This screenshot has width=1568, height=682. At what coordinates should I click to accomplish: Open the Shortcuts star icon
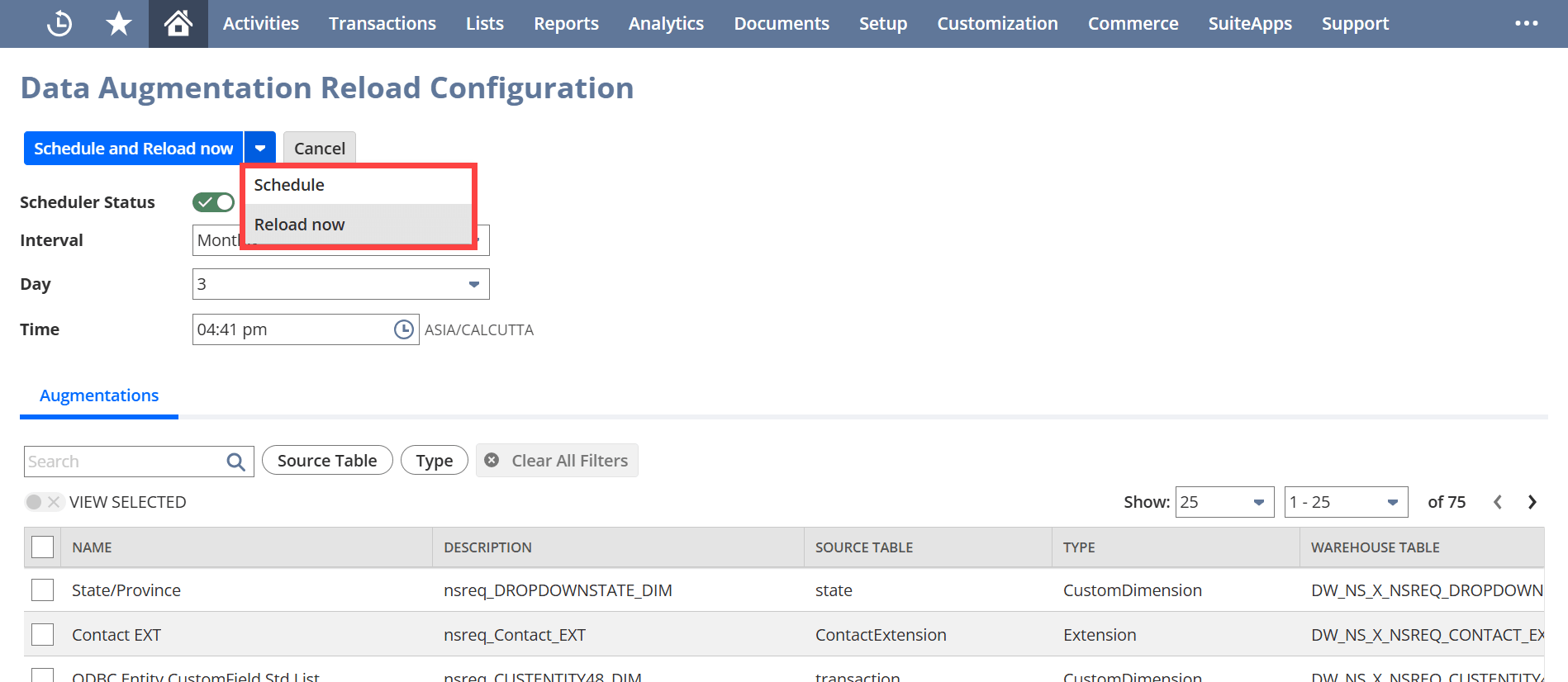pos(119,24)
